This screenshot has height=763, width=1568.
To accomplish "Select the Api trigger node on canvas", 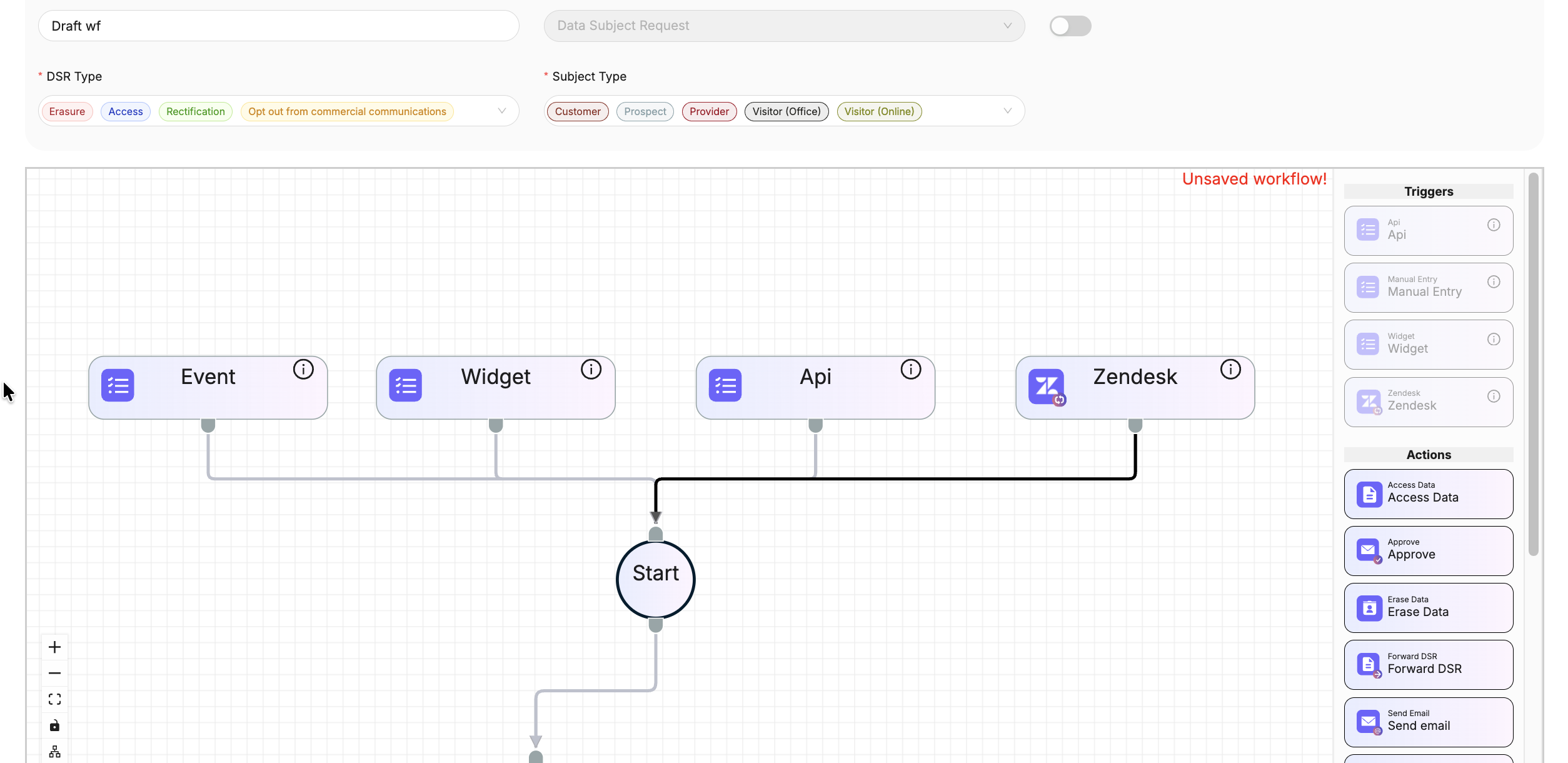I will [x=815, y=388].
